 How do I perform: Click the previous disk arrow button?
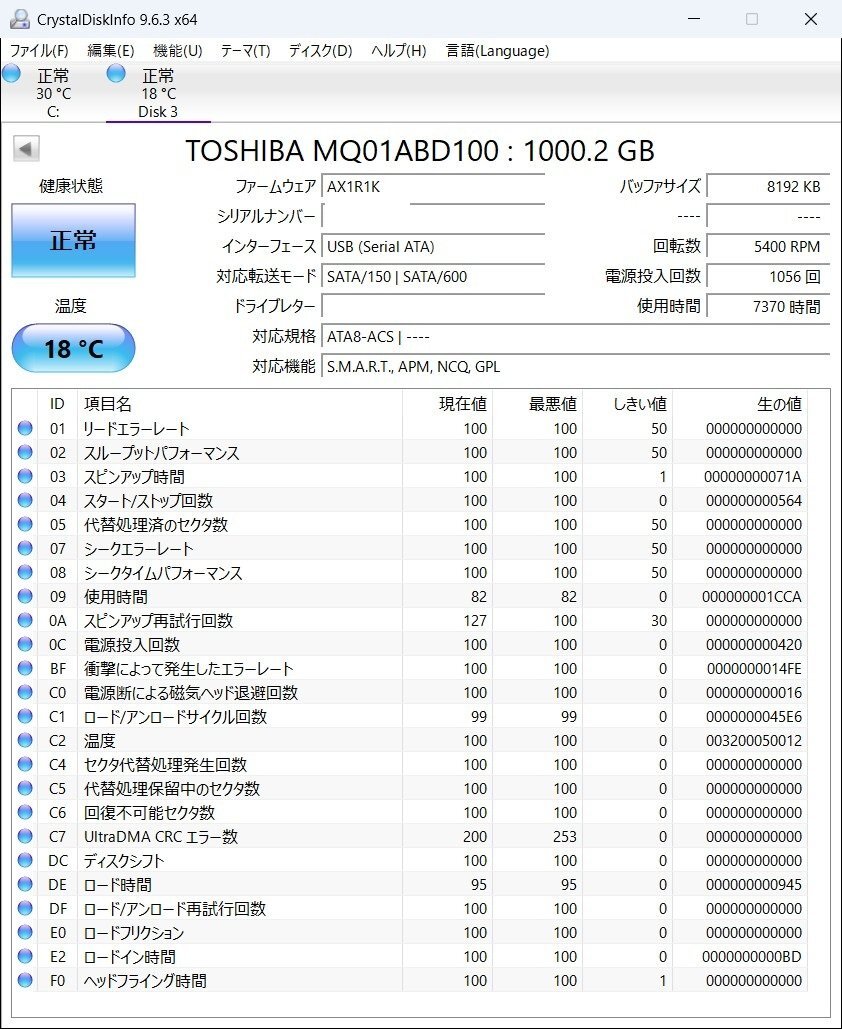26,148
